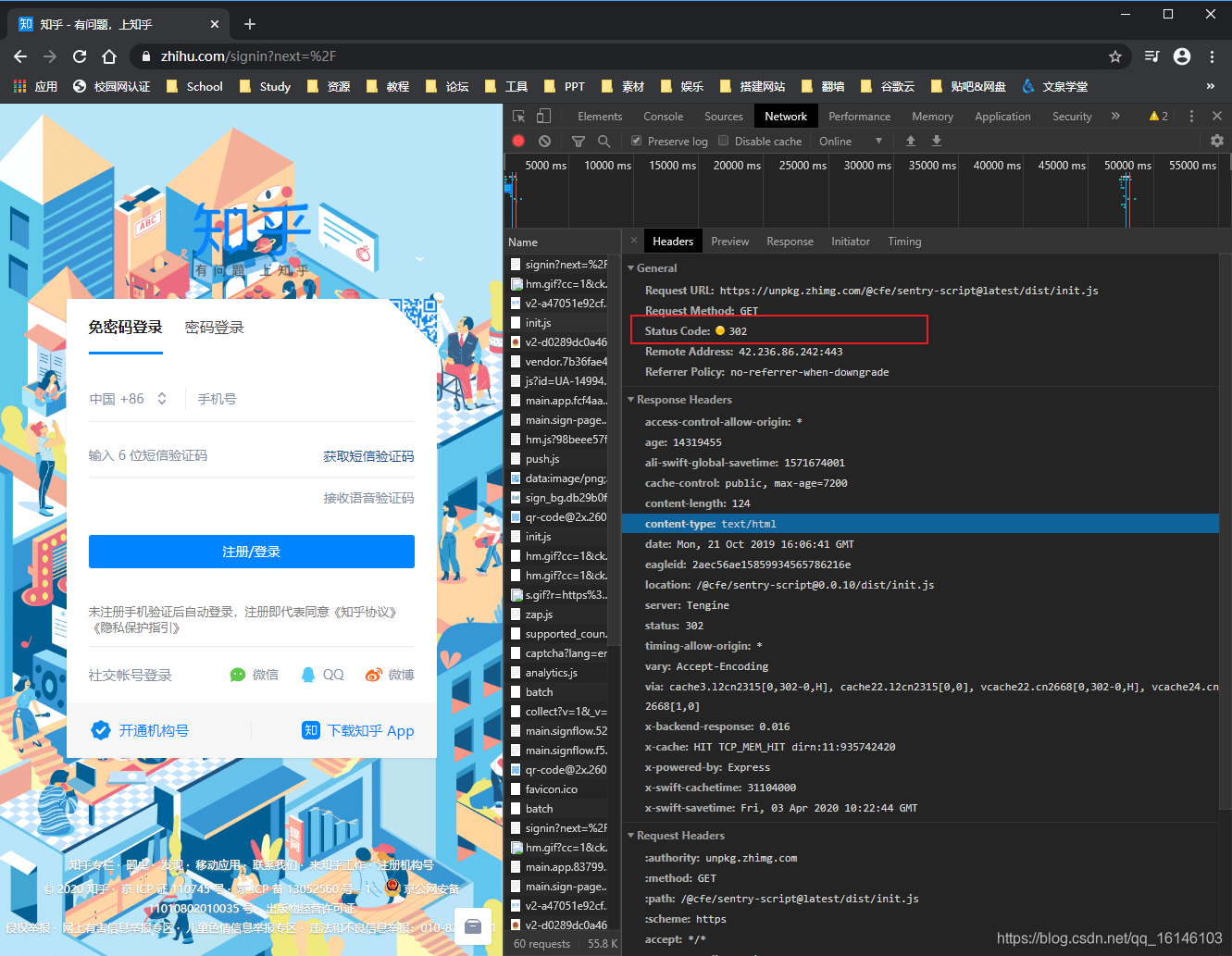The height and width of the screenshot is (956, 1232).
Task: Close the DevTools panel
Action: [1217, 116]
